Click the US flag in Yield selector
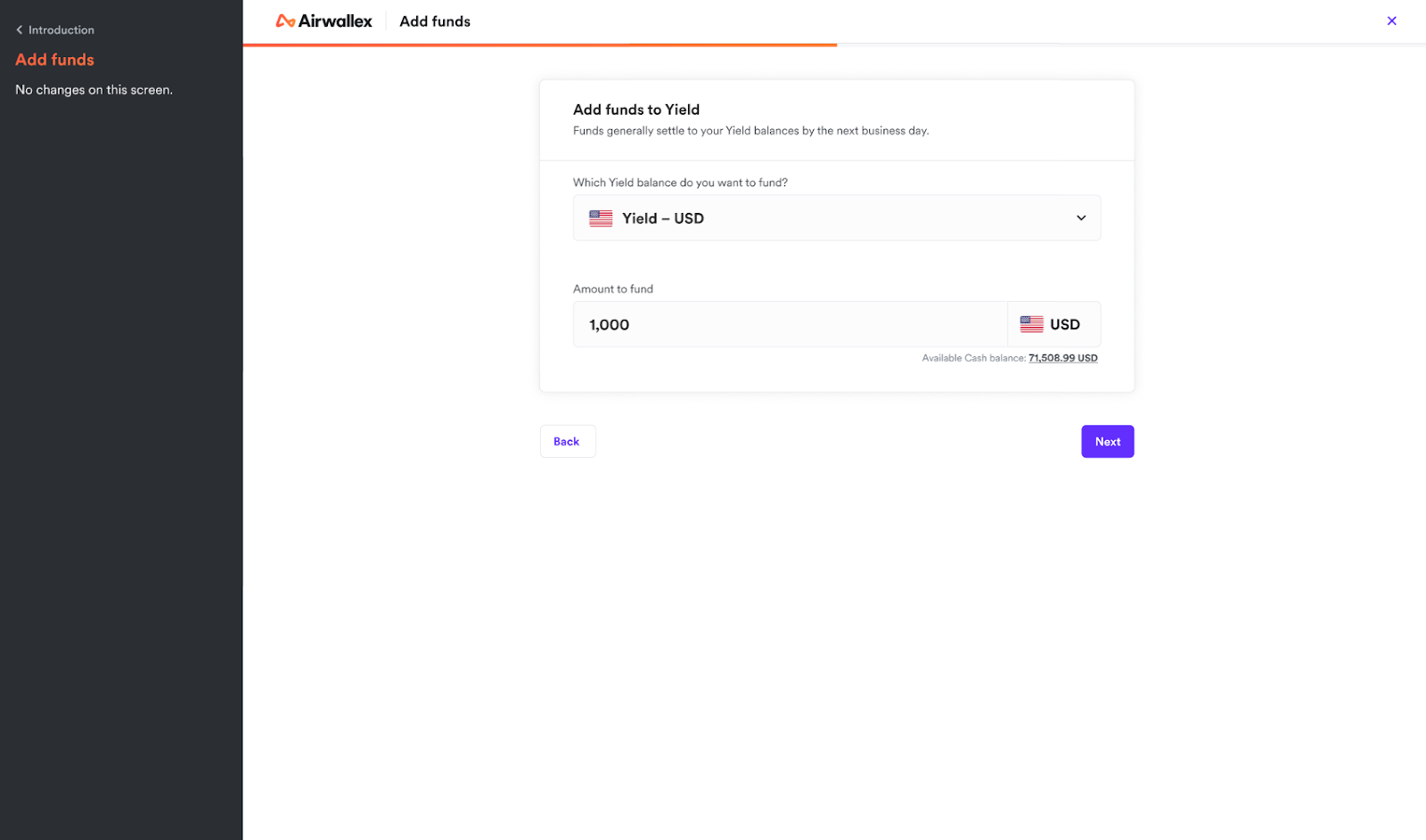The image size is (1426, 840). [x=601, y=218]
